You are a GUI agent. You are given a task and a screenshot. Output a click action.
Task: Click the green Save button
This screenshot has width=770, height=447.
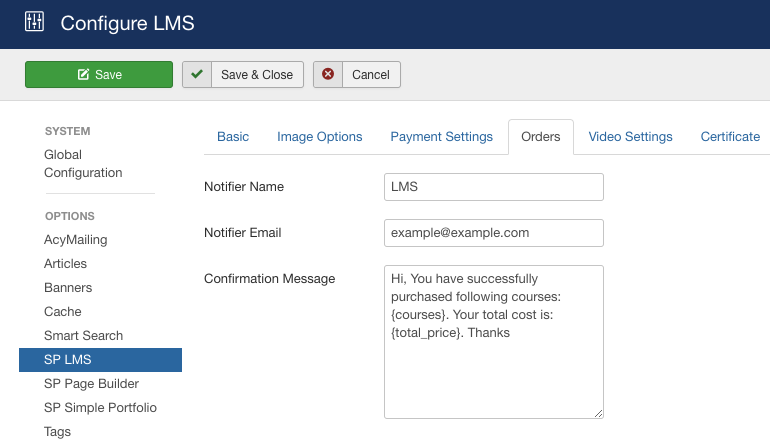[x=99, y=75]
